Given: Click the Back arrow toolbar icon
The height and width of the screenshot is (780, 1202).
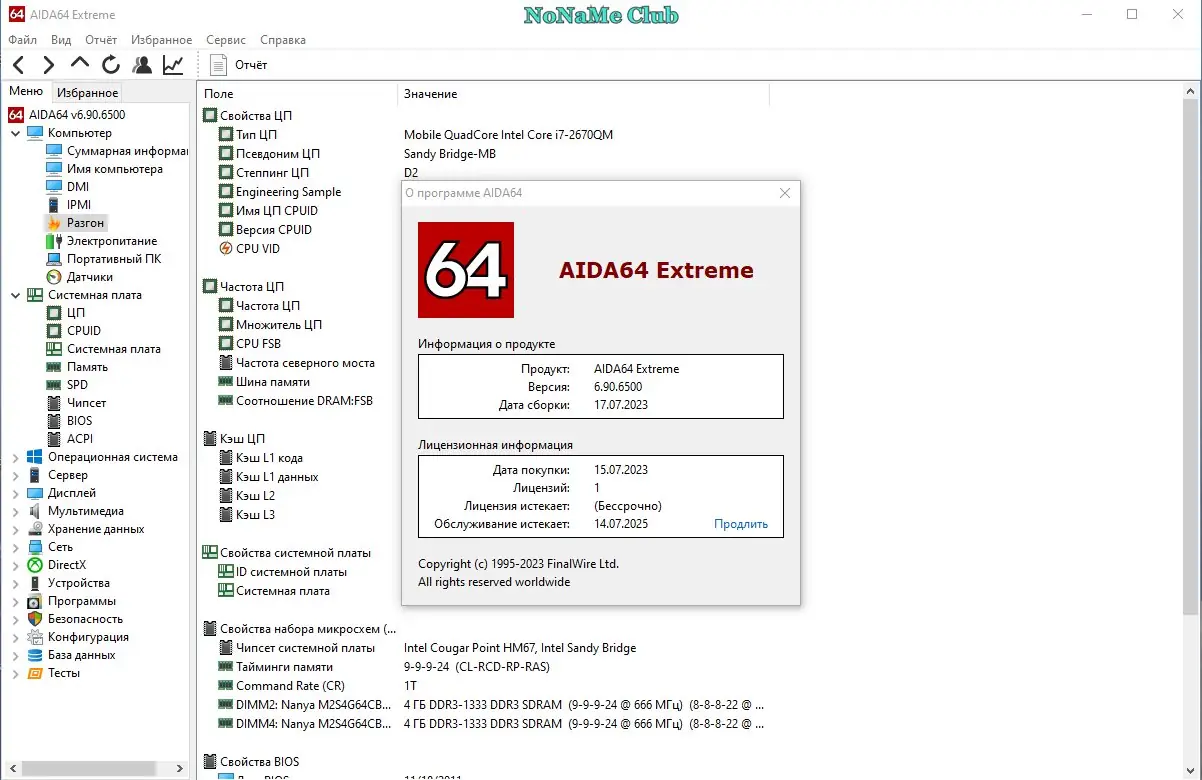Looking at the screenshot, I should click(18, 65).
